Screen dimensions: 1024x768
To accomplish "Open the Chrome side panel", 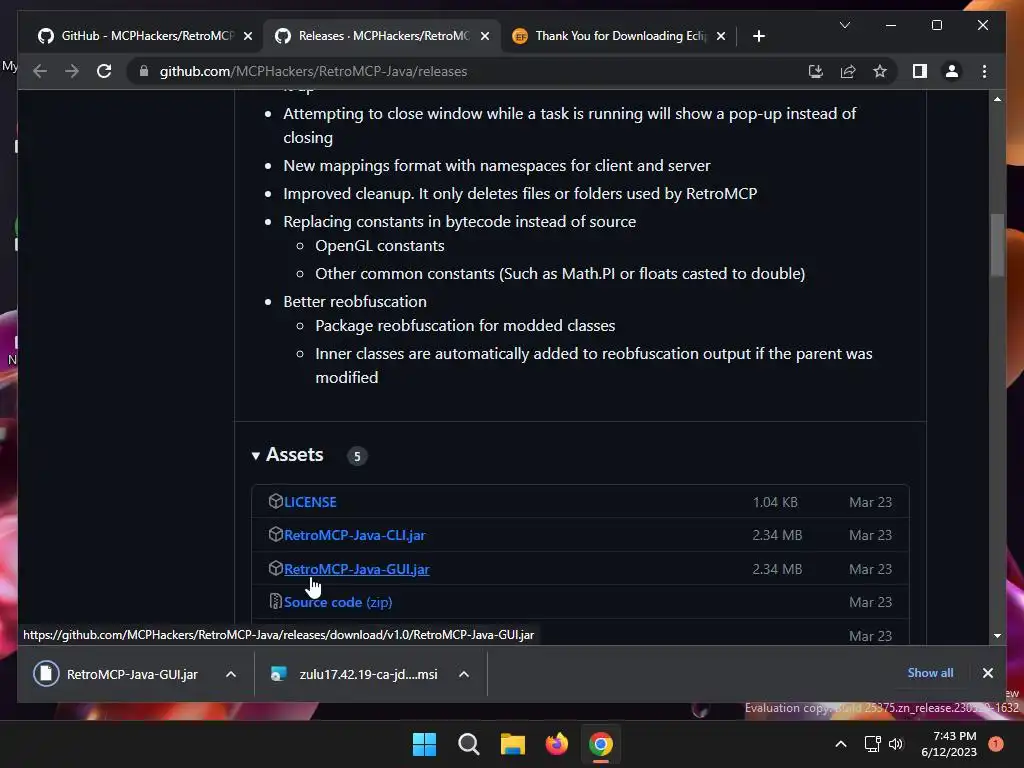I will point(920,71).
